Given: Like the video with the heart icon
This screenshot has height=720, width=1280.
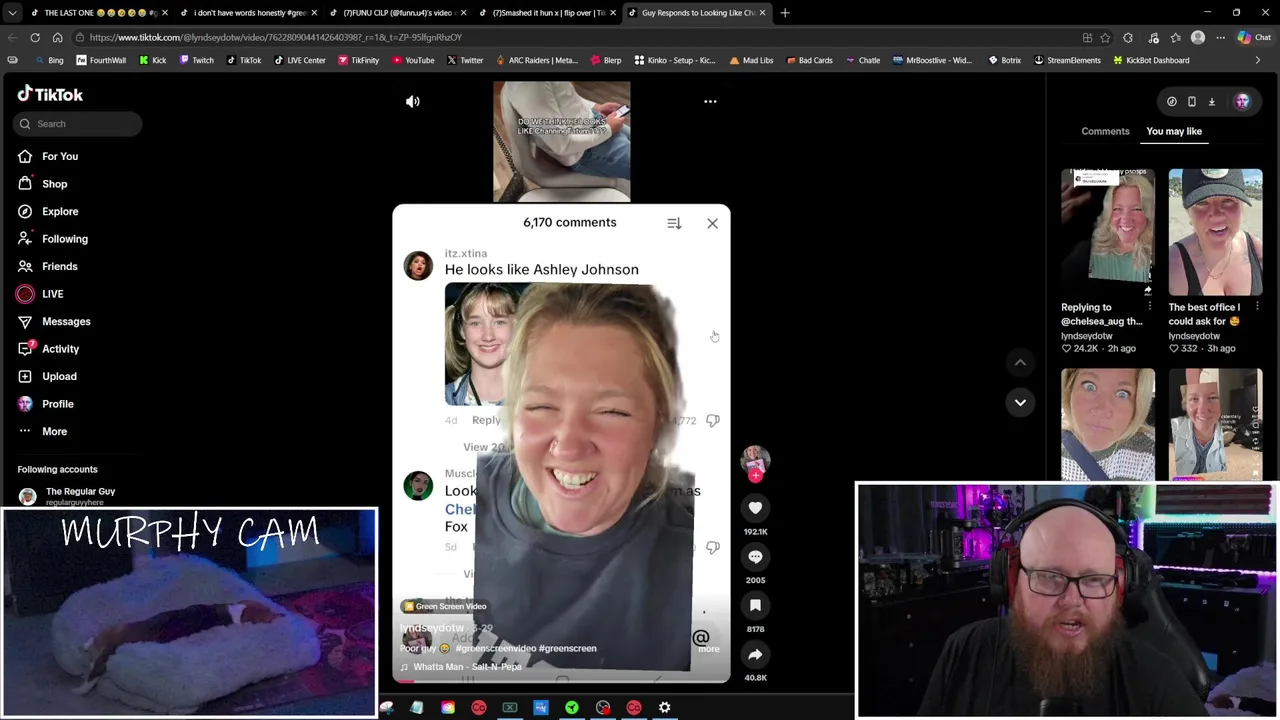Looking at the screenshot, I should (x=755, y=508).
